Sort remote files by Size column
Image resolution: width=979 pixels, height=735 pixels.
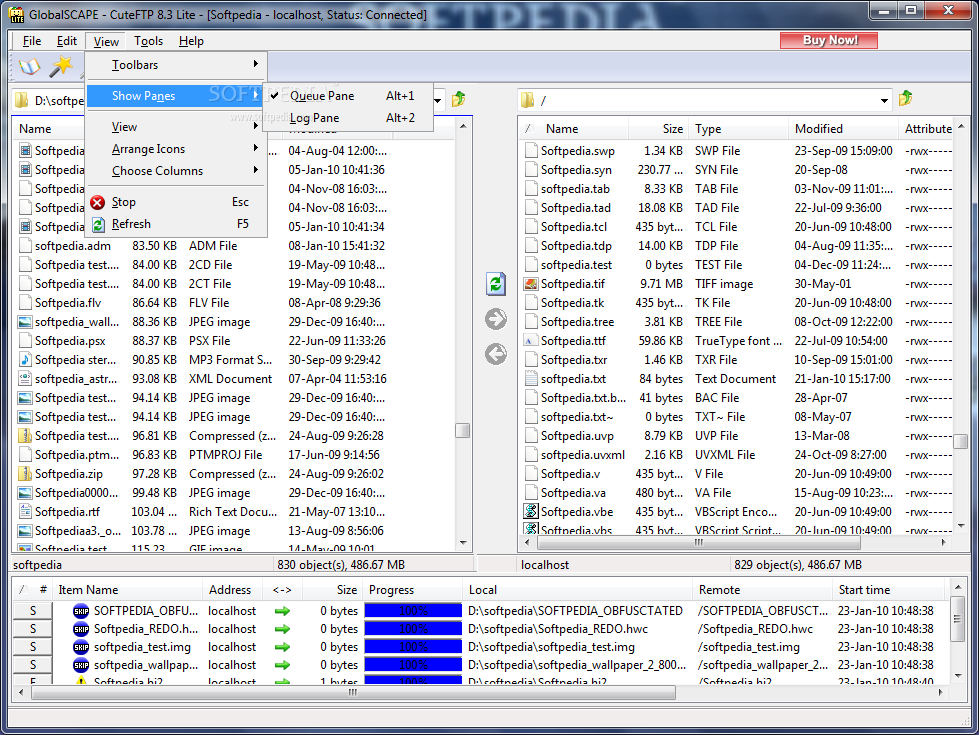coord(659,129)
